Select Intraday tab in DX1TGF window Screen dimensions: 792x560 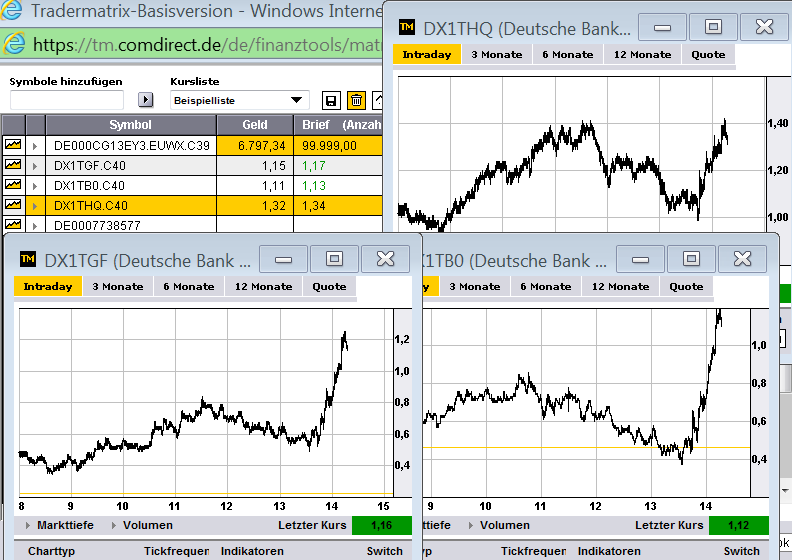[48, 286]
